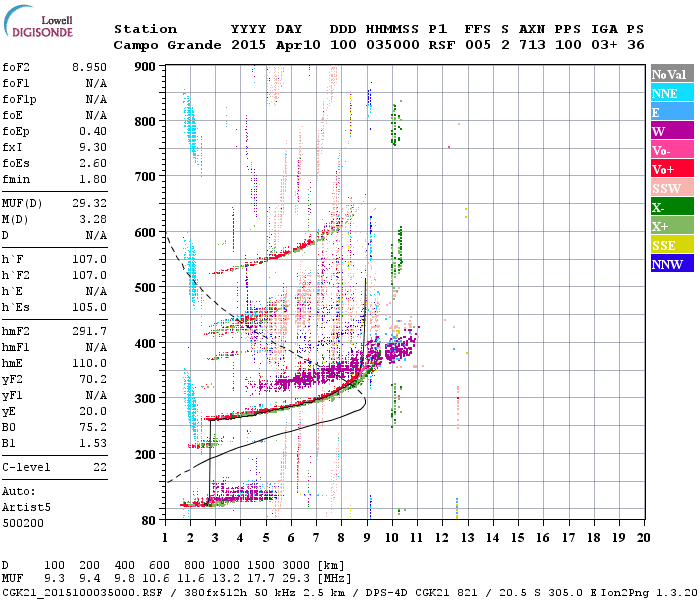This screenshot has width=700, height=600.
Task: Click the 10 label on frequency axis
Action: 392,538
